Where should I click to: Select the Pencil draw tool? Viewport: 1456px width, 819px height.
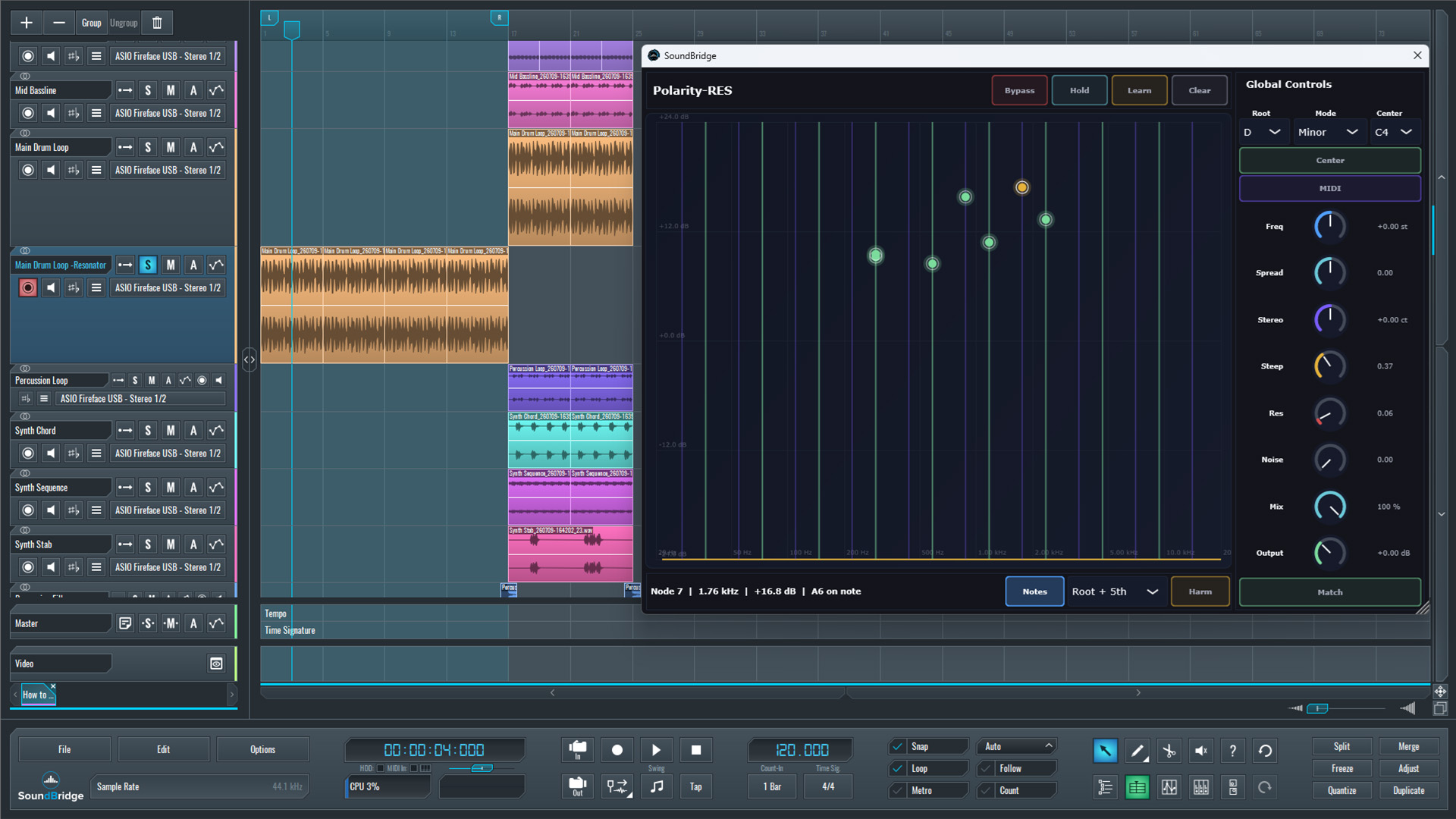click(x=1137, y=751)
